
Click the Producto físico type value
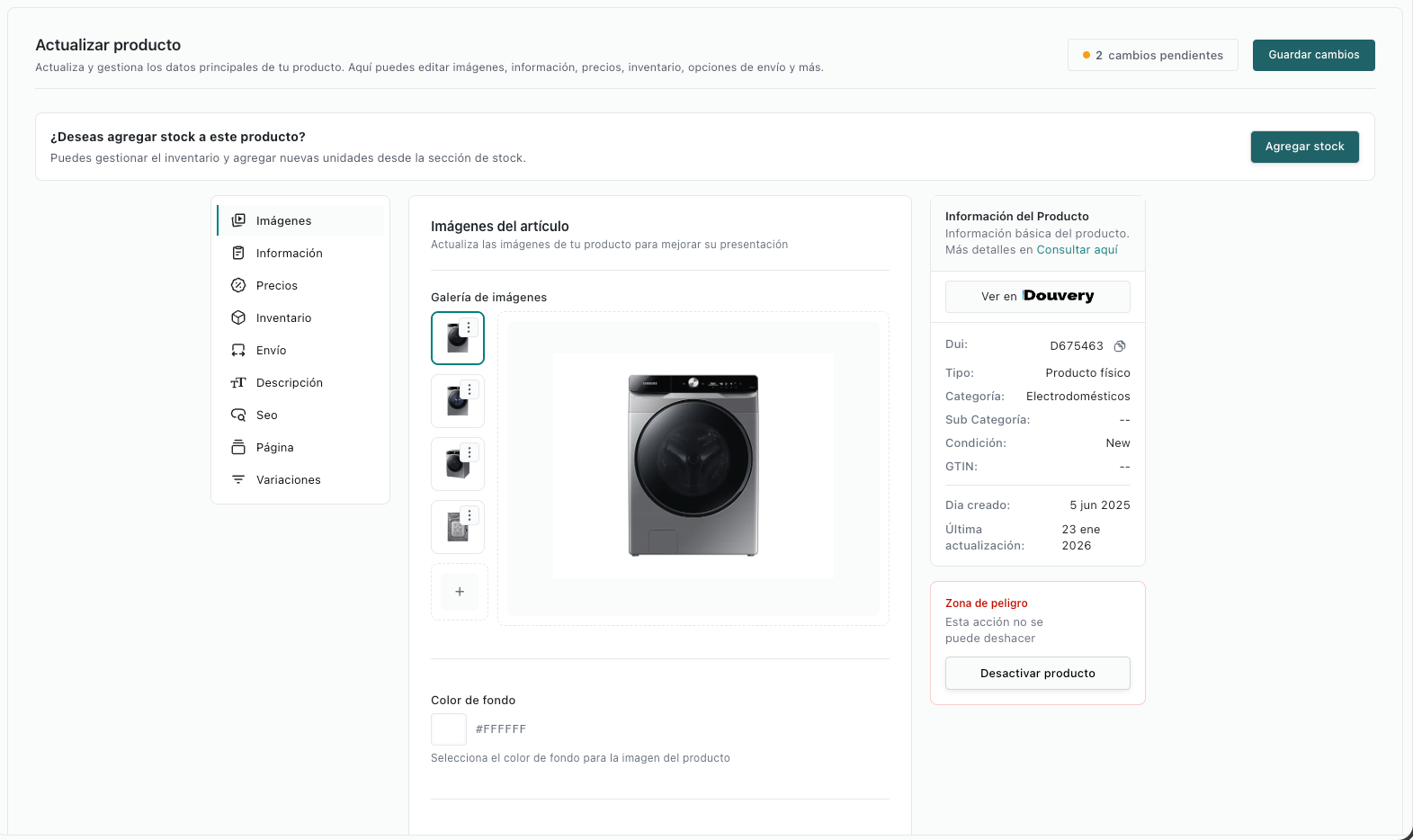pyautogui.click(x=1087, y=373)
